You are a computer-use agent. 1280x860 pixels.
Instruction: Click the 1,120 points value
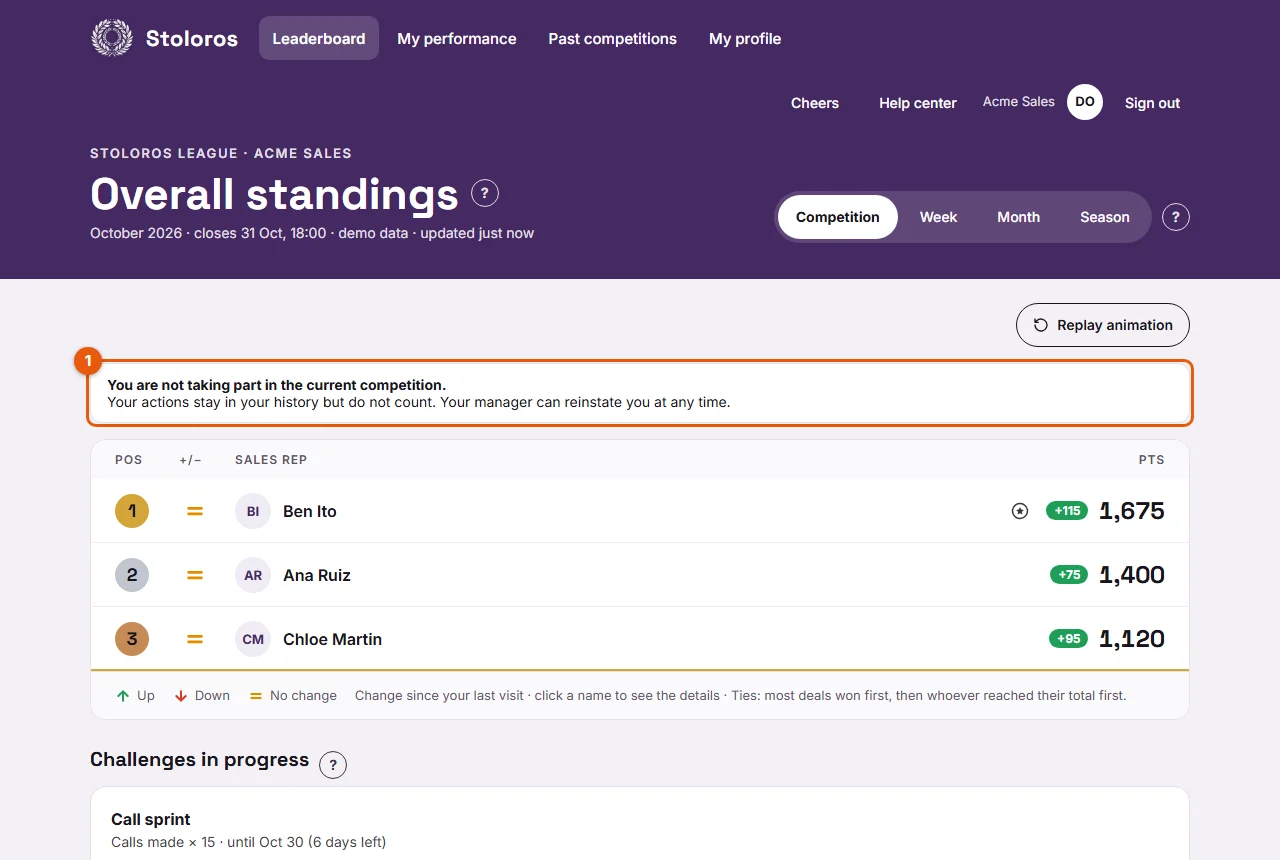pyautogui.click(x=1132, y=639)
